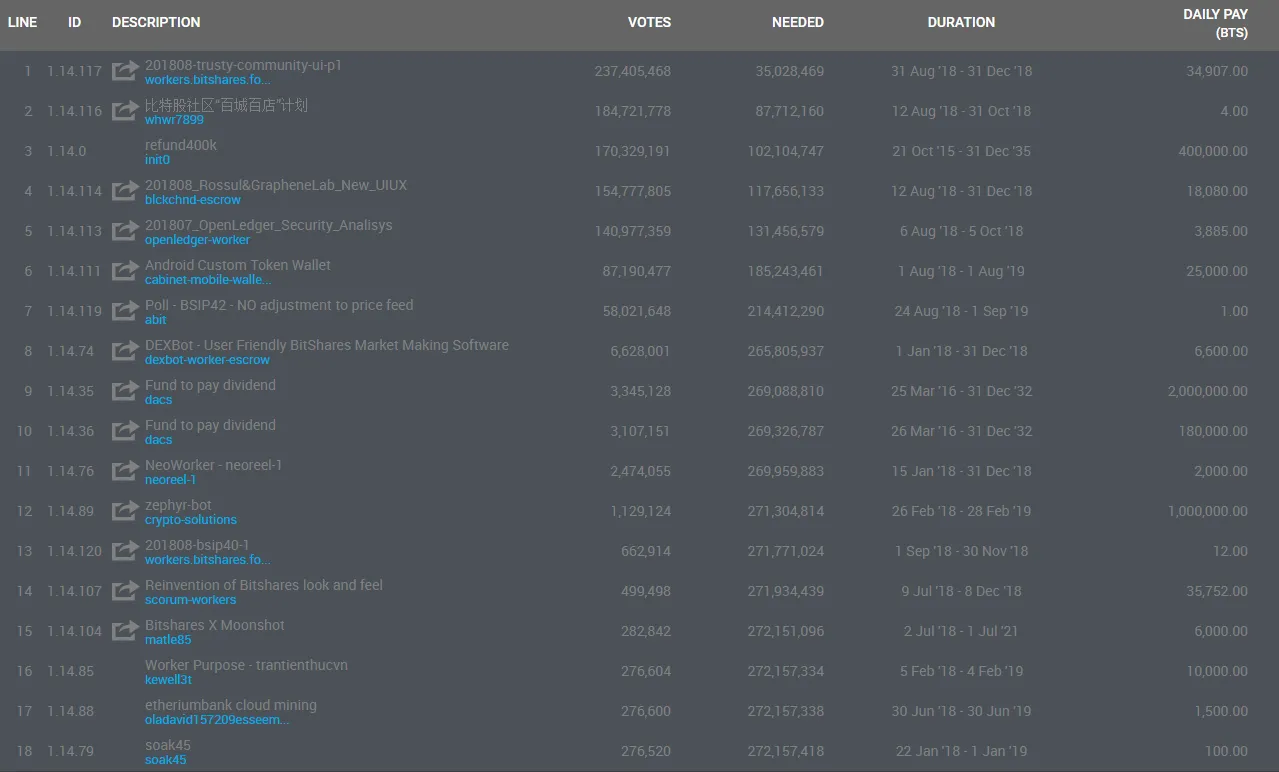Sort by LINE column header
This screenshot has width=1279, height=772.
[x=22, y=22]
